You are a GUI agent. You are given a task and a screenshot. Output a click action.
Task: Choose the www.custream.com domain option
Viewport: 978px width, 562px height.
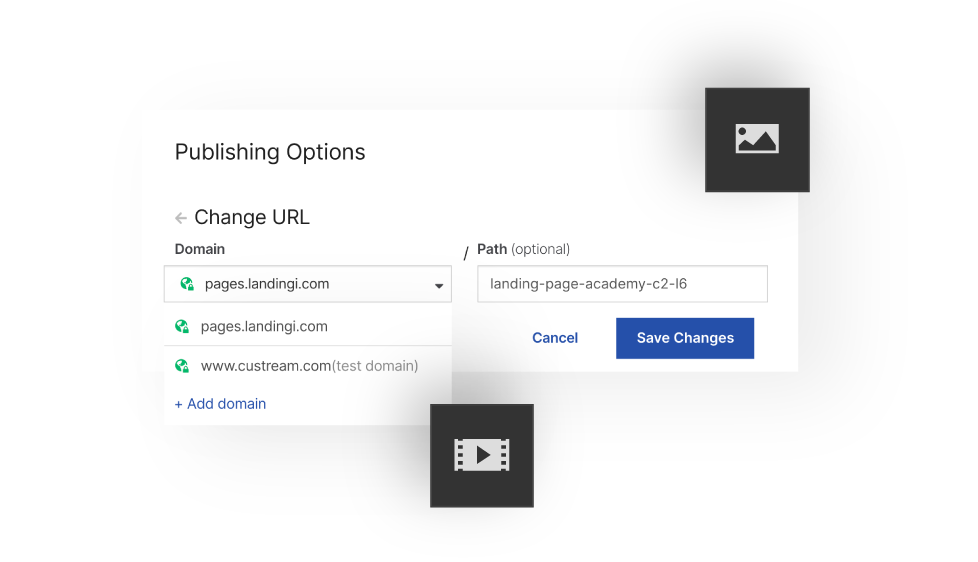click(265, 366)
